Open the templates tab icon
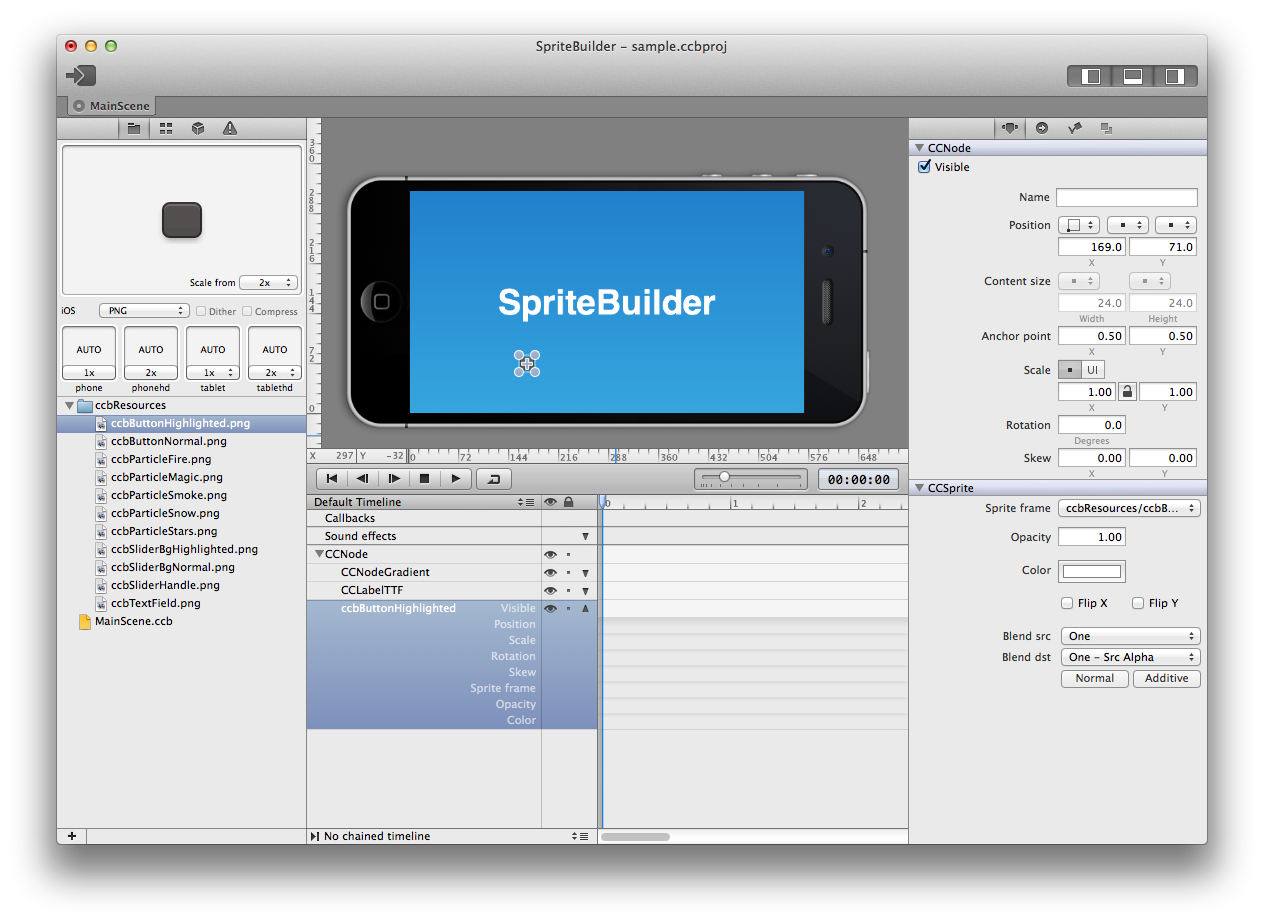This screenshot has width=1264, height=923. (1106, 128)
